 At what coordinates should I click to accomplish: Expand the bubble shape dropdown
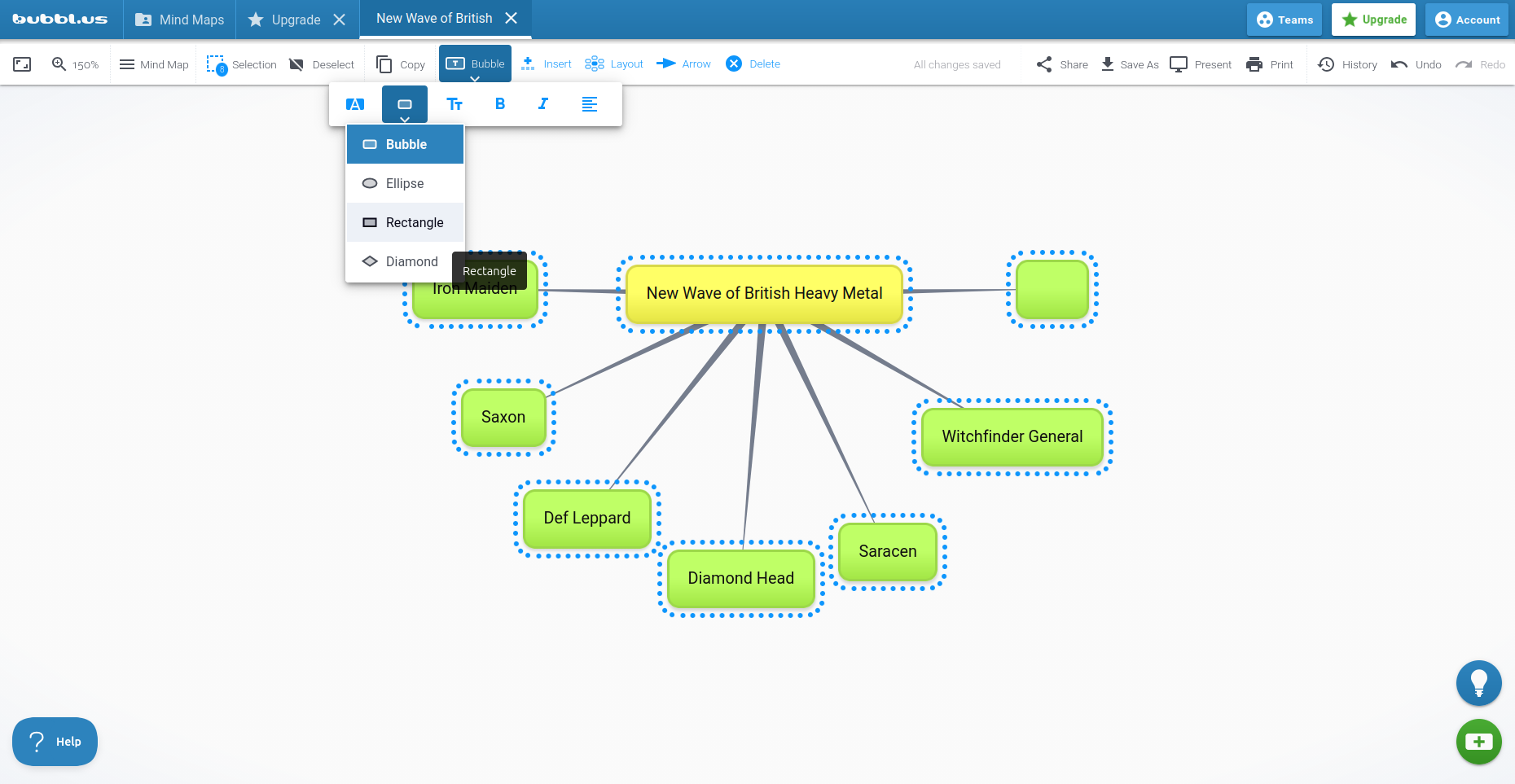(405, 105)
